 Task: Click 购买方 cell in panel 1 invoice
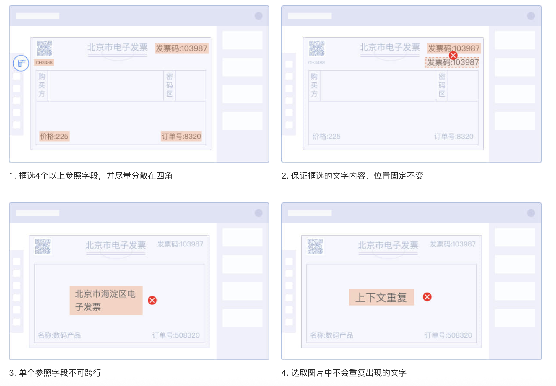42,85
